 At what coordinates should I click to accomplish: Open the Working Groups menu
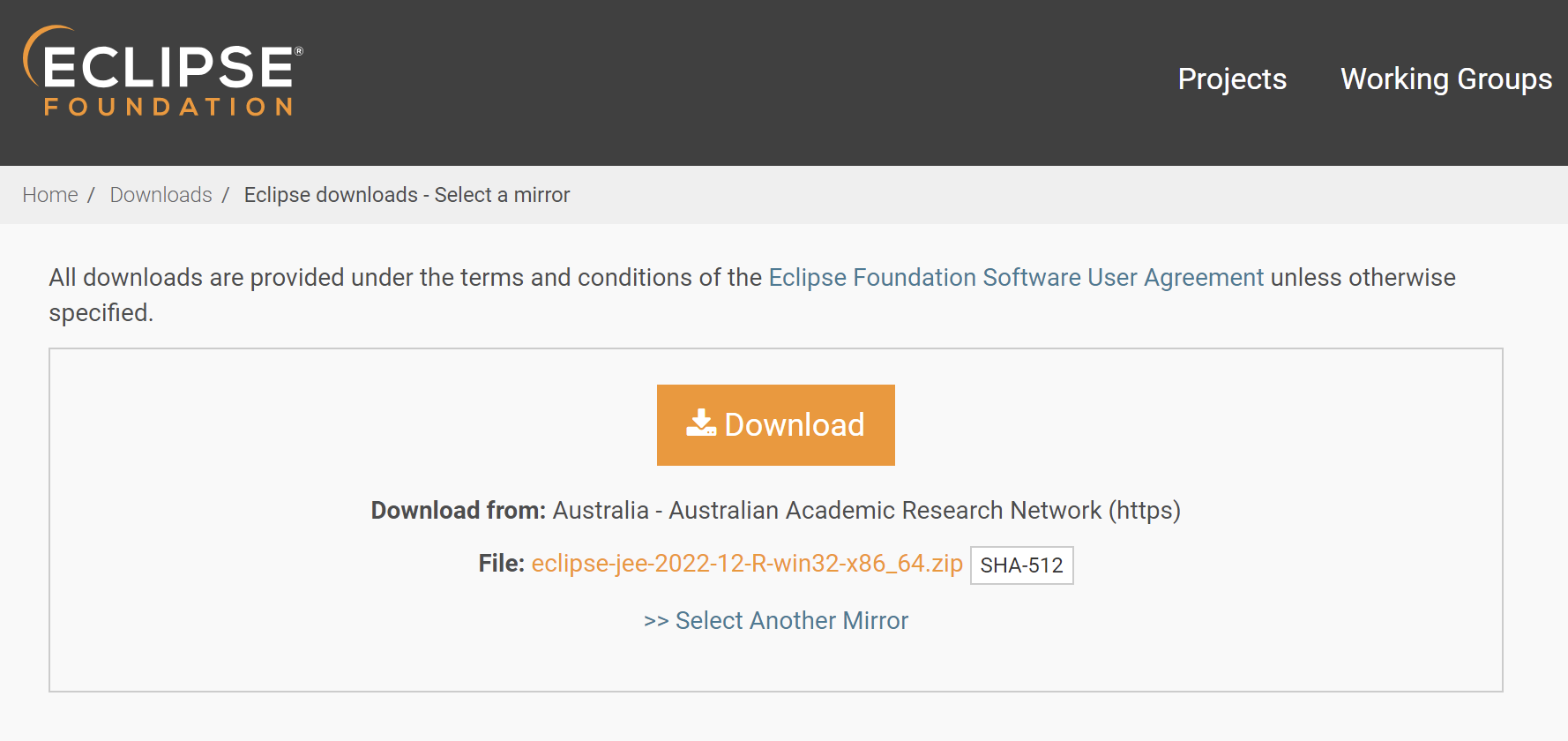[1446, 79]
